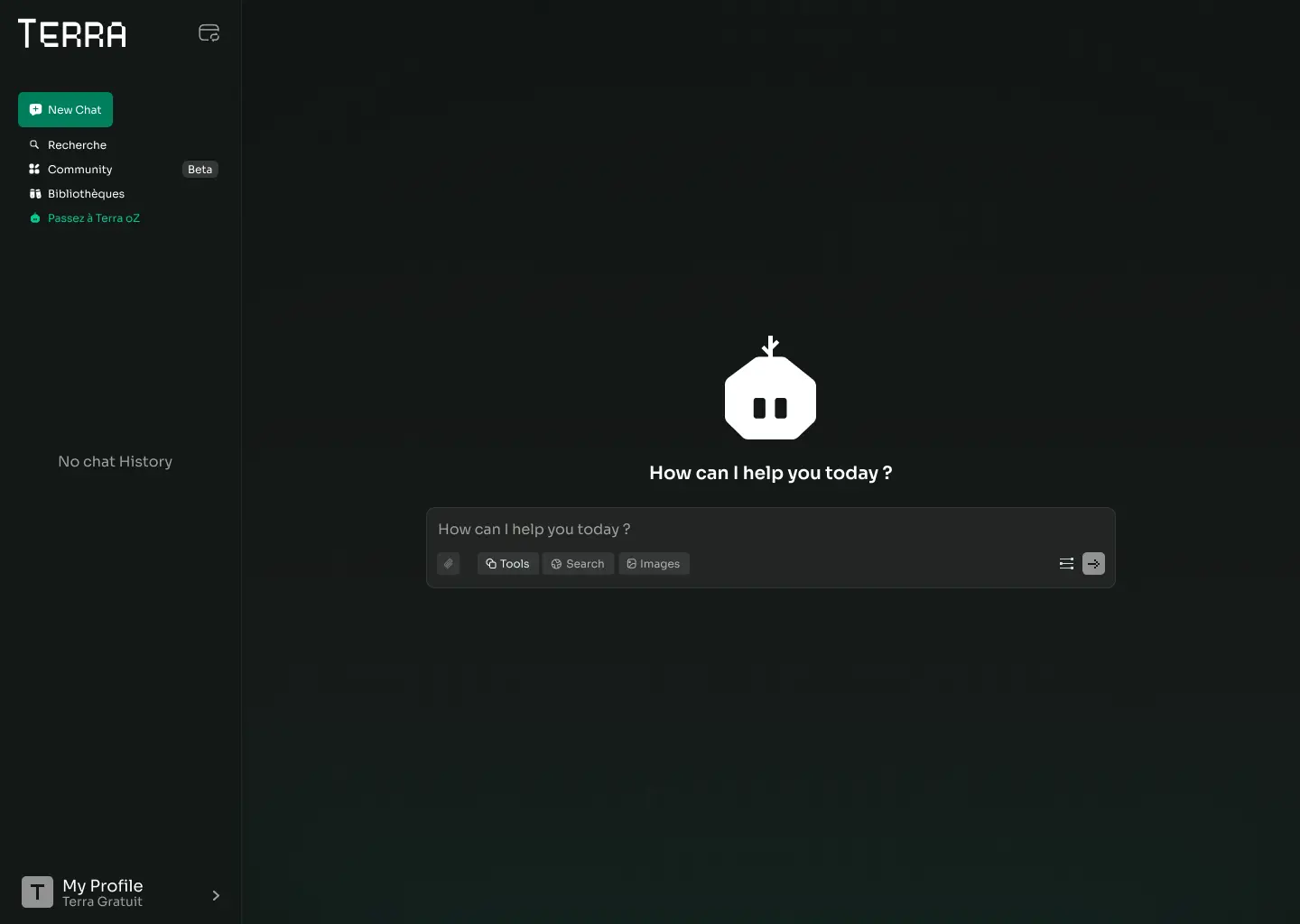Open the Bibliothèques menu item
The image size is (1300, 924).
coord(86,194)
